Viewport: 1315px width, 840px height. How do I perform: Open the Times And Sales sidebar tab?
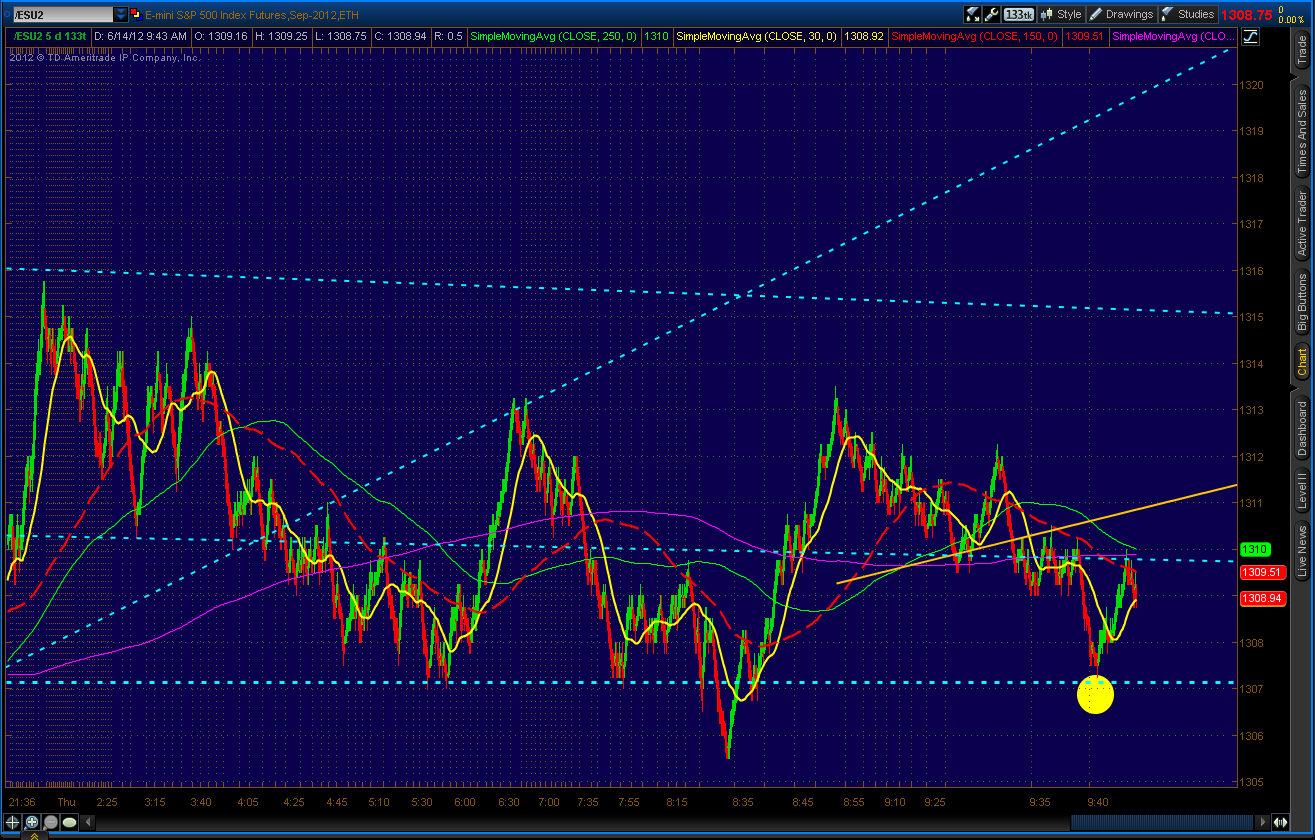tap(1301, 131)
